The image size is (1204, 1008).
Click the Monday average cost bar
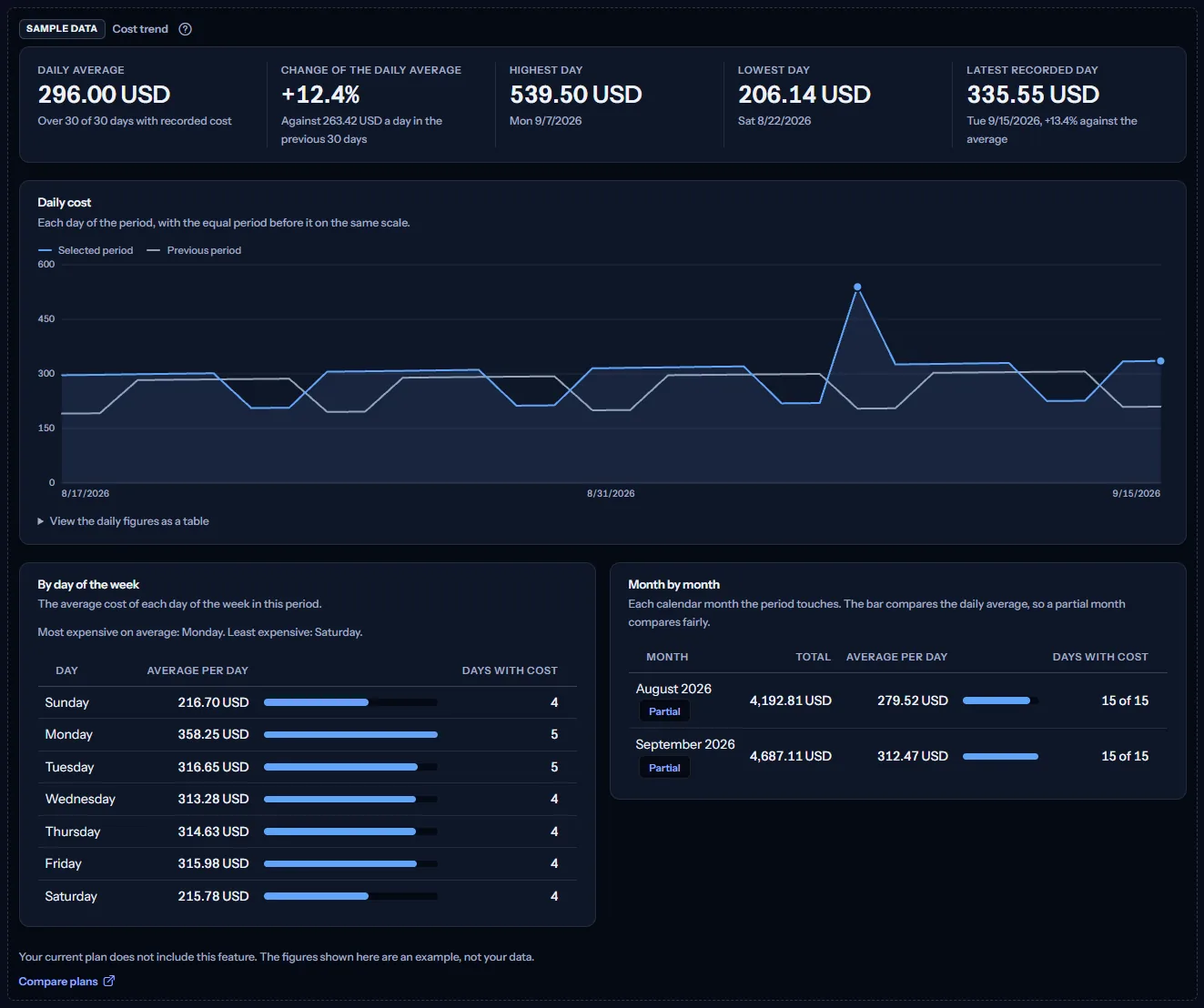(x=350, y=734)
